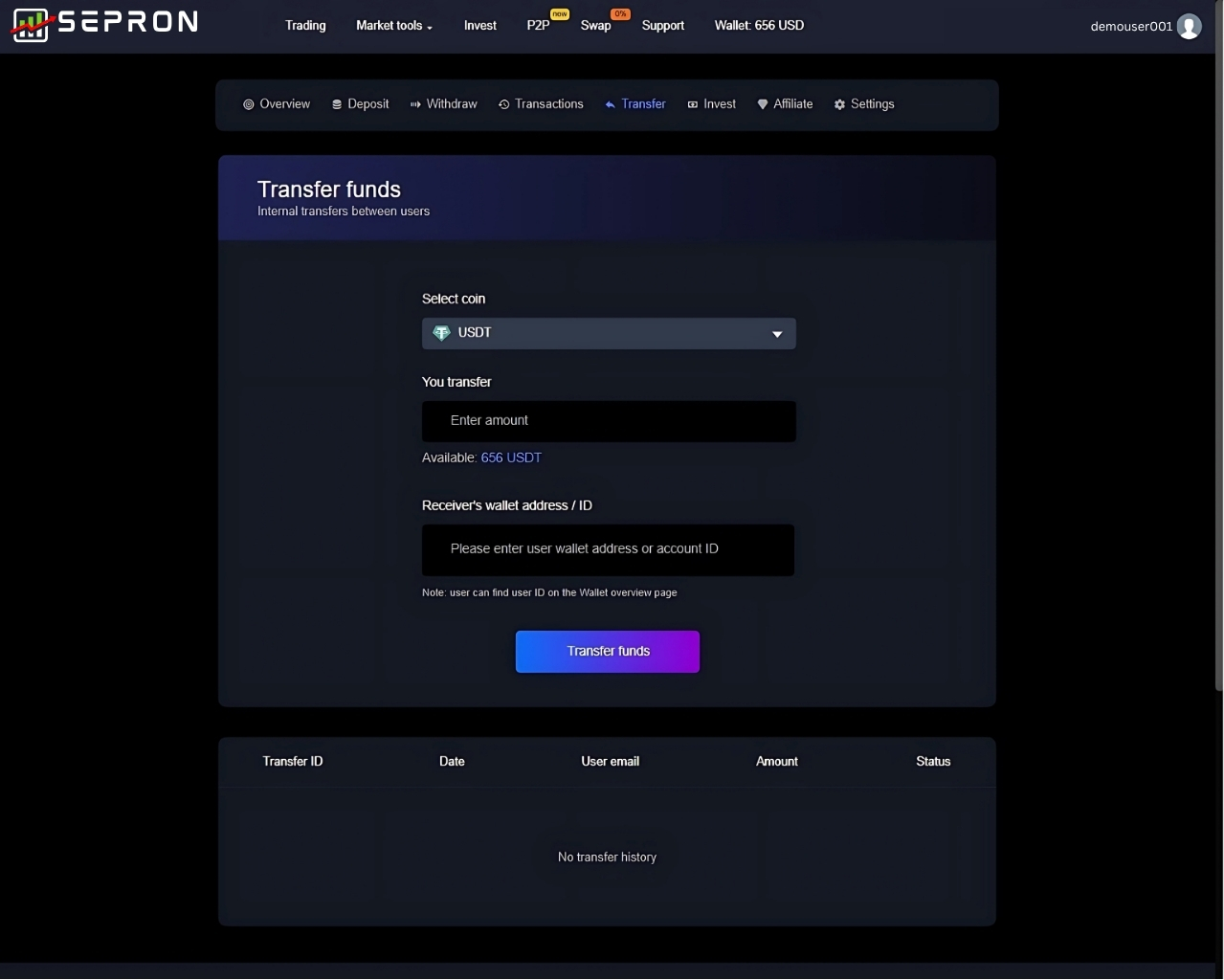Click the Transactions history icon
1224x980 pixels.
[x=503, y=104]
